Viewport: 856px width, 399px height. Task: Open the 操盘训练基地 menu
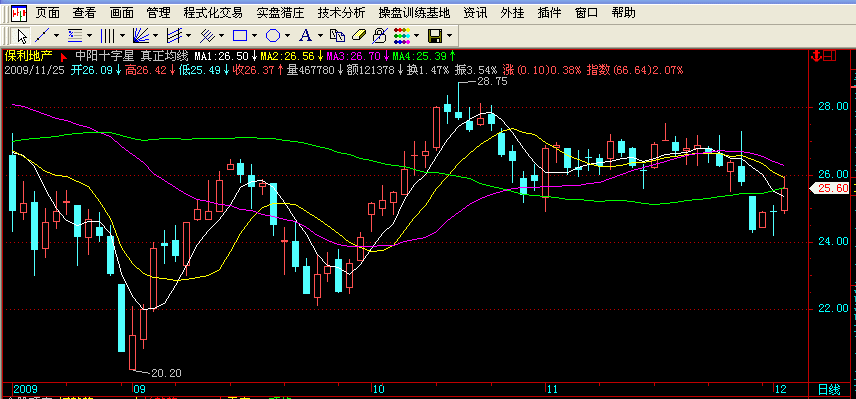point(414,13)
